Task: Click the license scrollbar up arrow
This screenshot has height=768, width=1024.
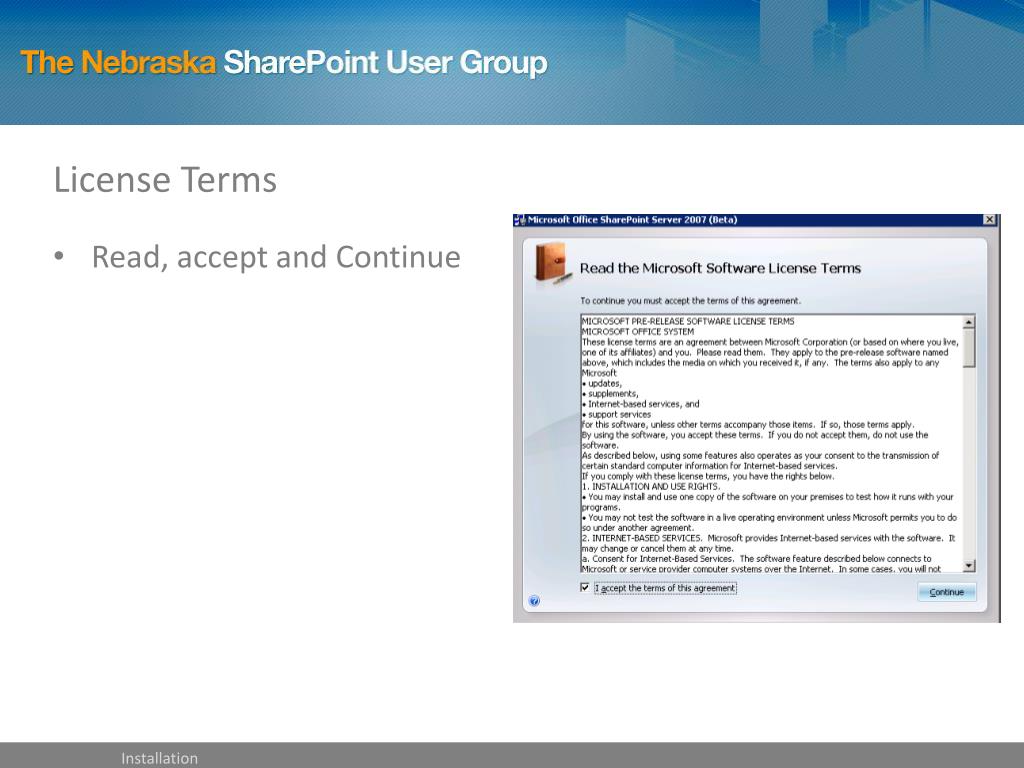Action: click(968, 321)
